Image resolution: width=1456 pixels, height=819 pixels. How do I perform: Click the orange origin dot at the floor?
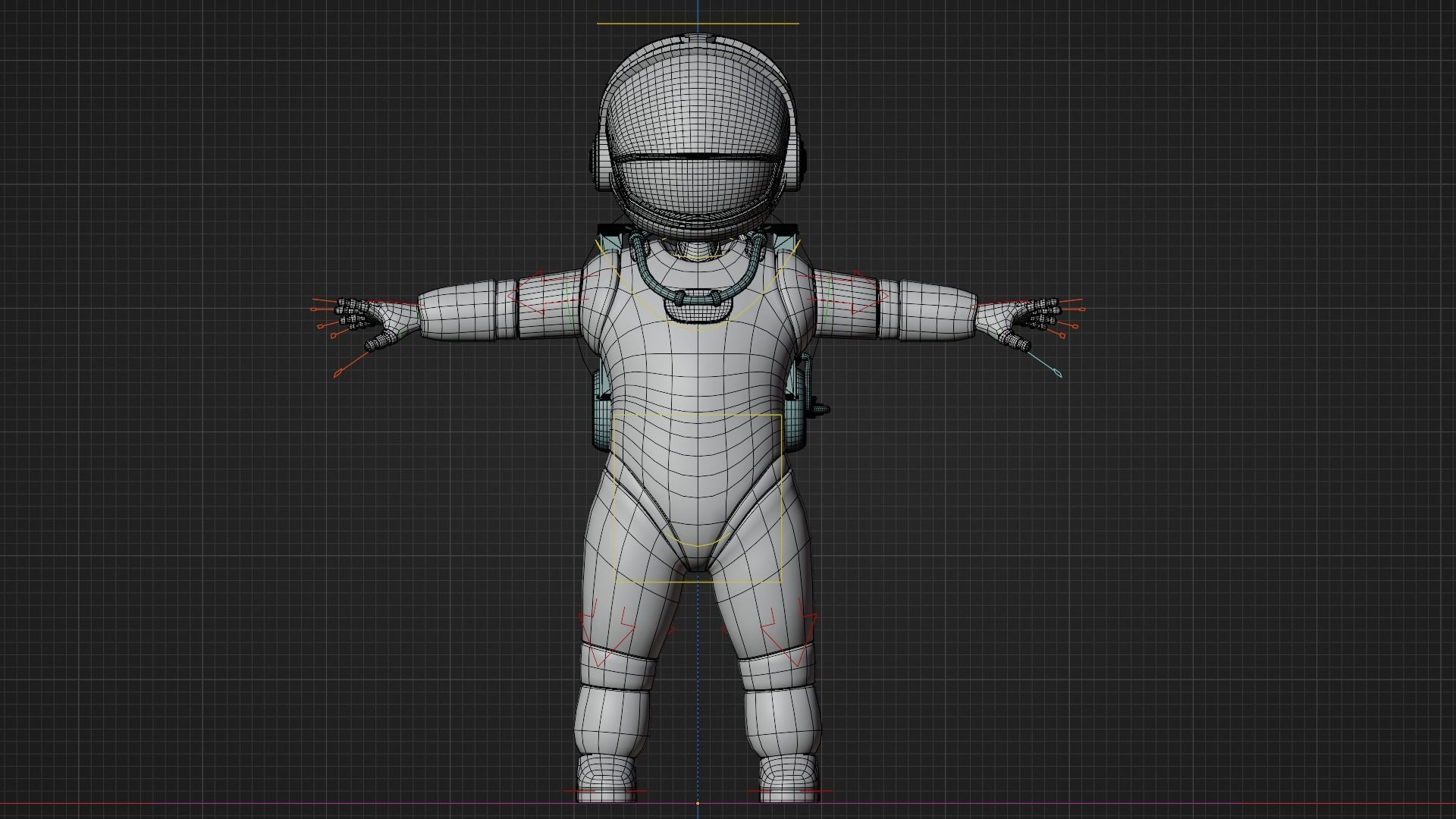tap(698, 803)
